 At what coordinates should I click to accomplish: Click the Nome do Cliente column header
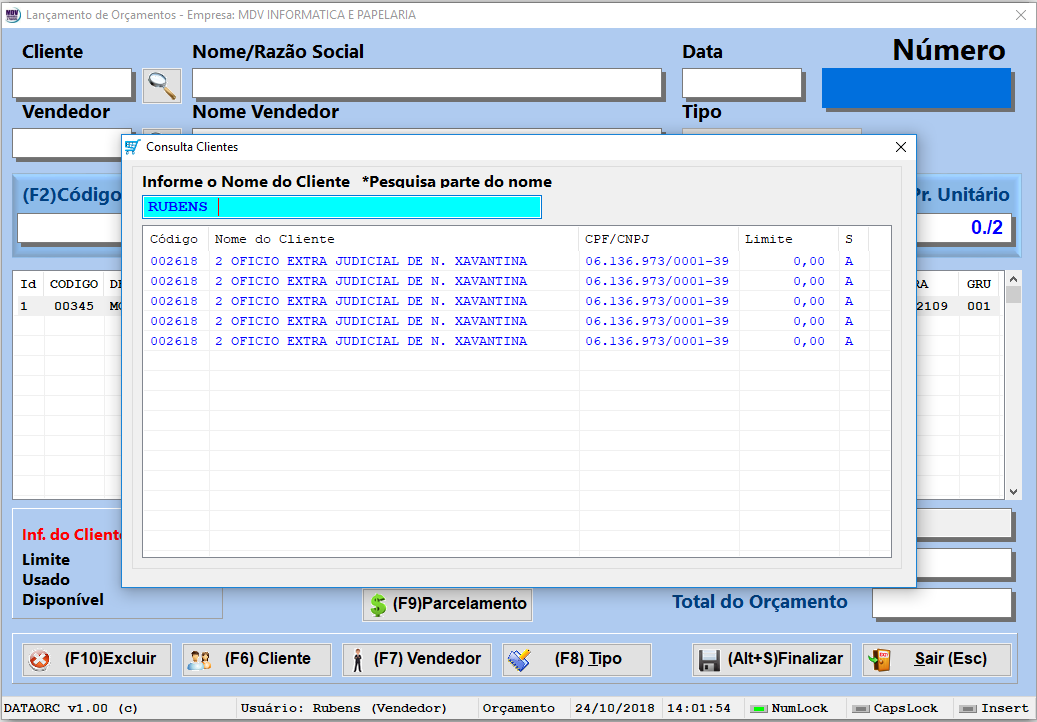pyautogui.click(x=393, y=239)
